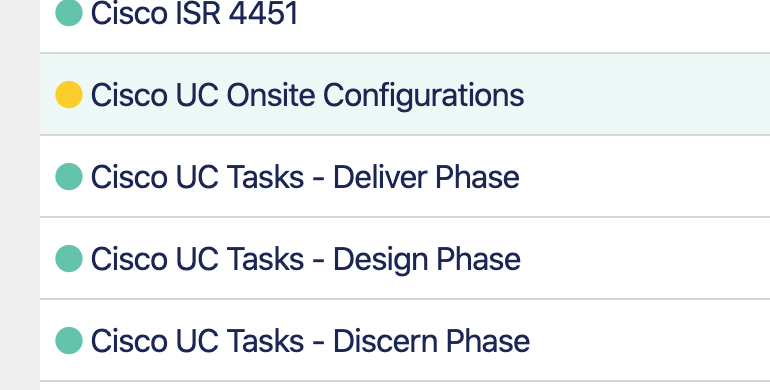Open Cisco UC Tasks - Deliver Phase
The height and width of the screenshot is (390, 770).
click(305, 177)
